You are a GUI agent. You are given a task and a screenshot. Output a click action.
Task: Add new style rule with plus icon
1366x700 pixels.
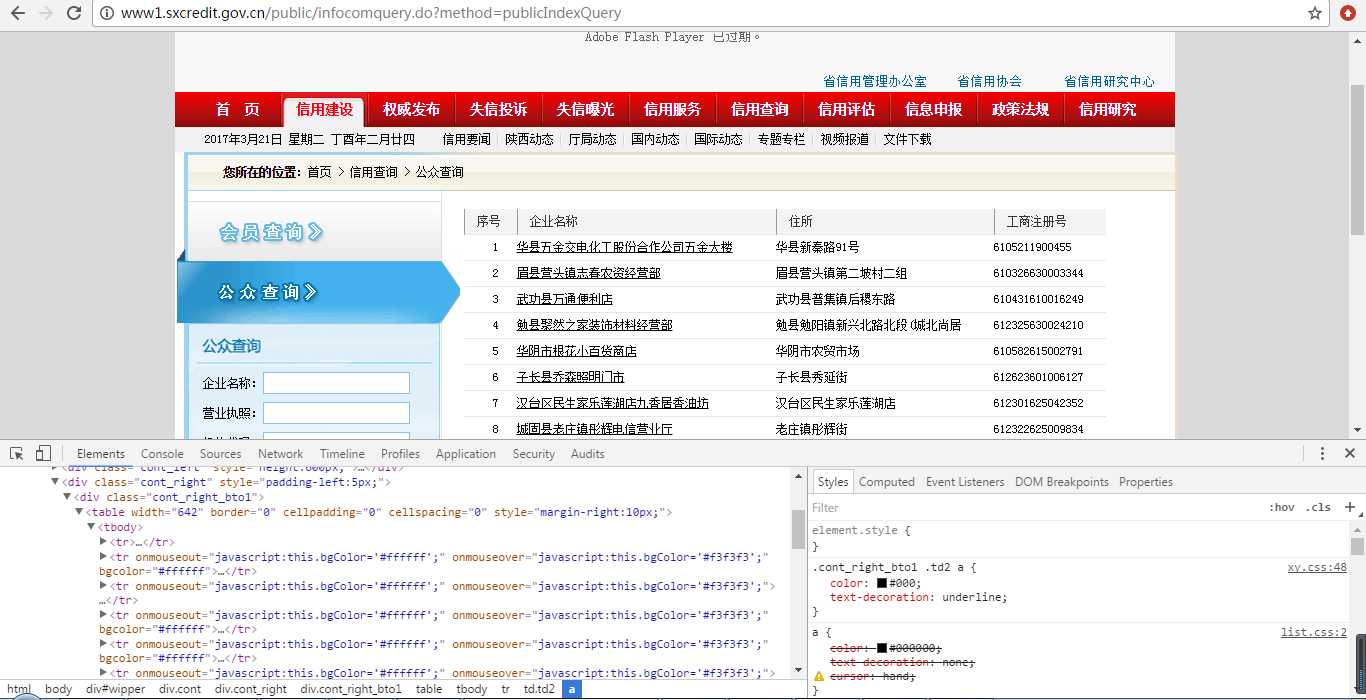coord(1350,507)
